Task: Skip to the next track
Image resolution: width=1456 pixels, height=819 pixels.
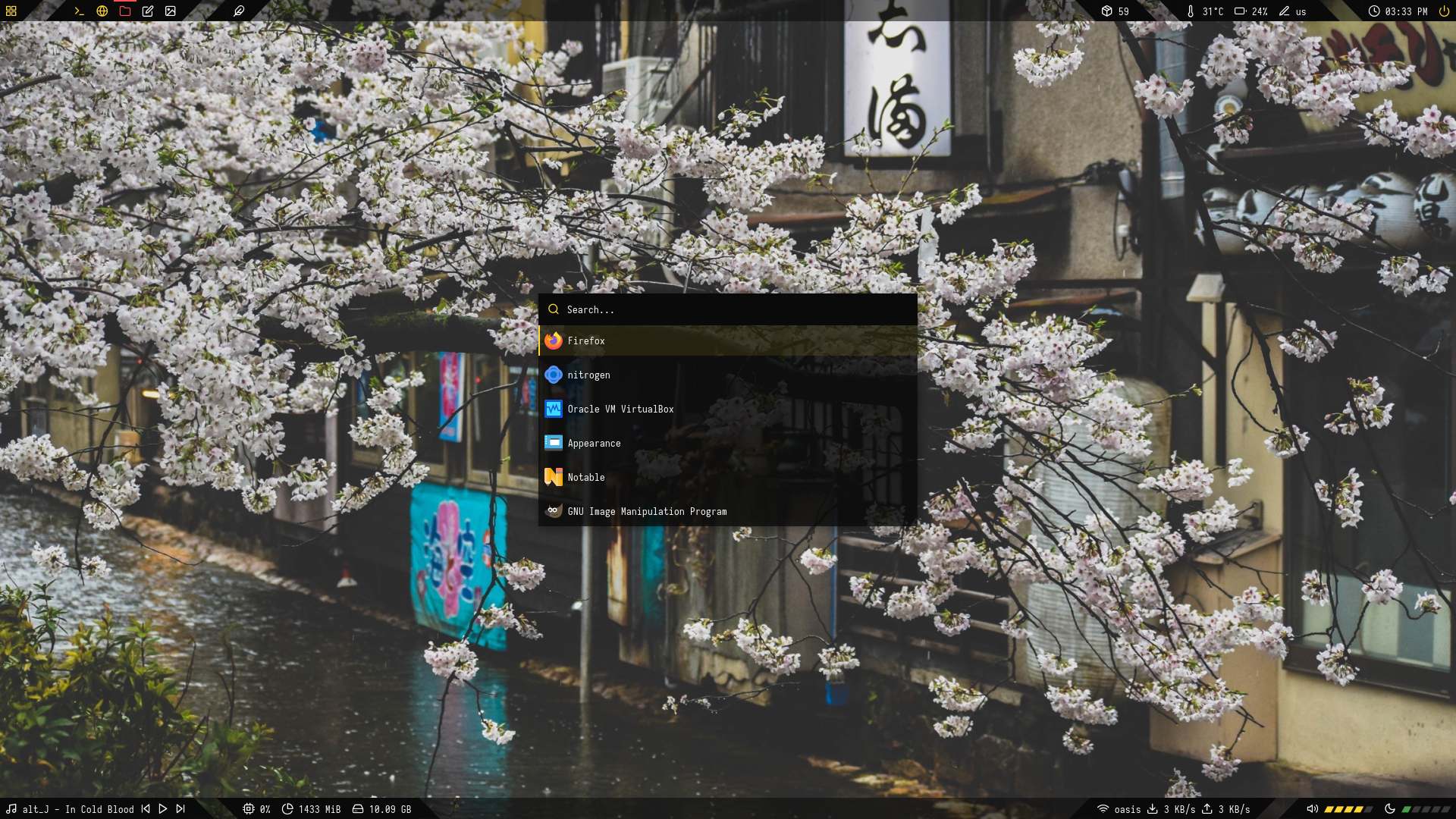Action: [180, 809]
